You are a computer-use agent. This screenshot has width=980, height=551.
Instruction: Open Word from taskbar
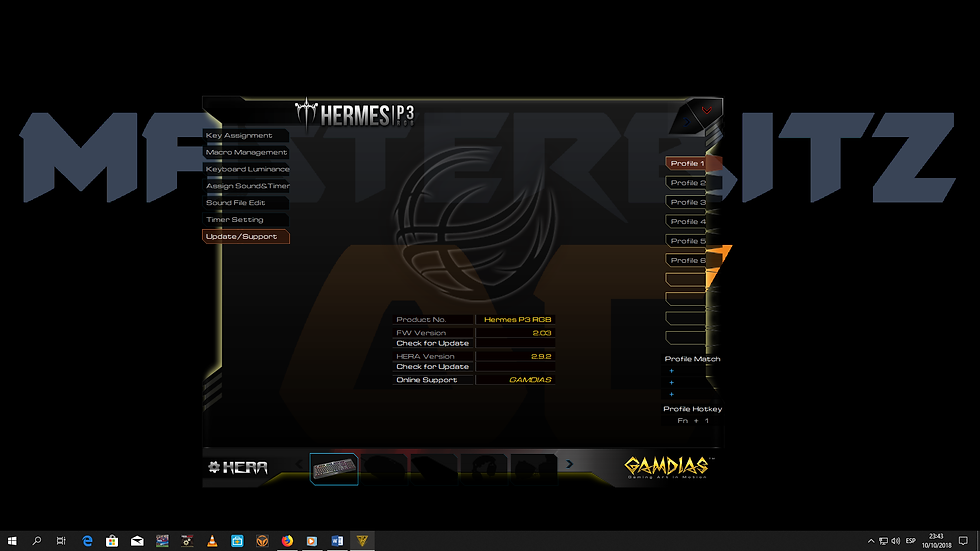tap(337, 541)
